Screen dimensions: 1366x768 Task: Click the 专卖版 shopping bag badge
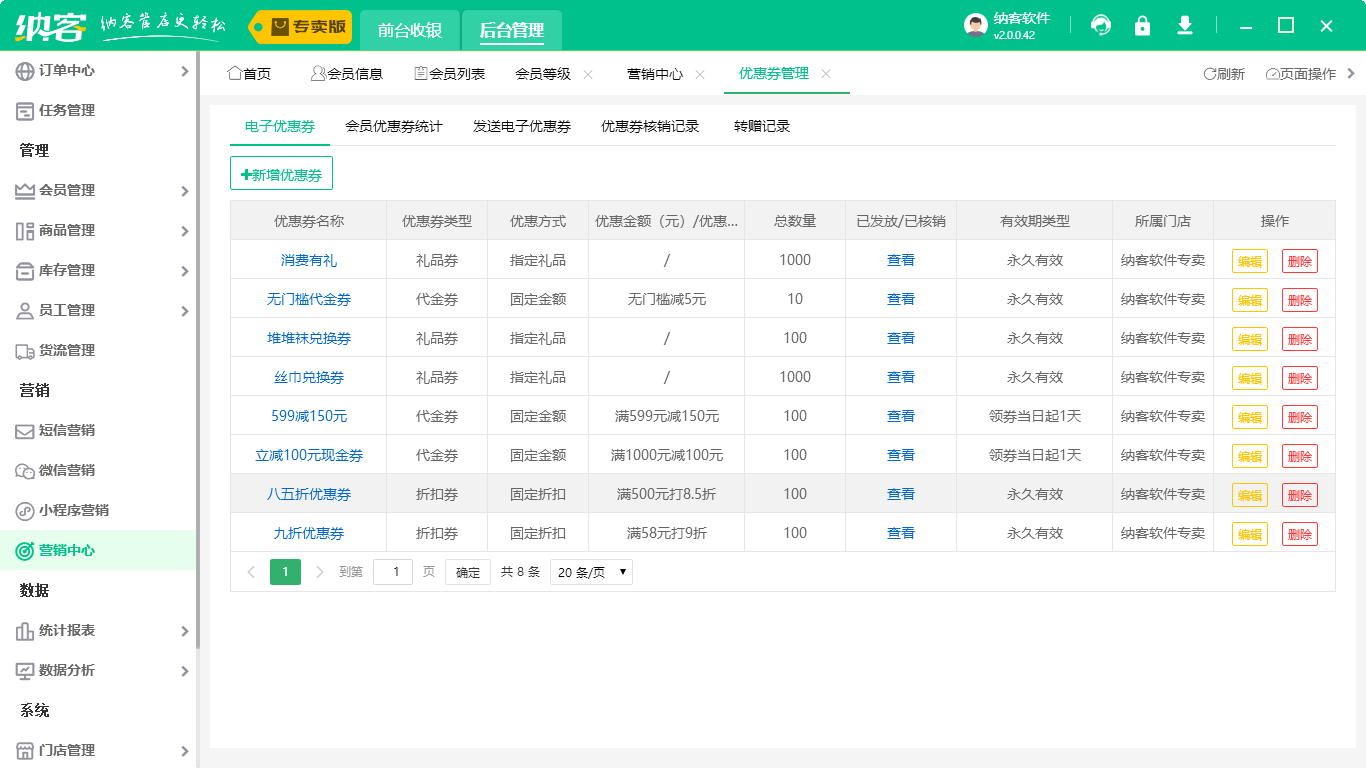[x=300, y=27]
